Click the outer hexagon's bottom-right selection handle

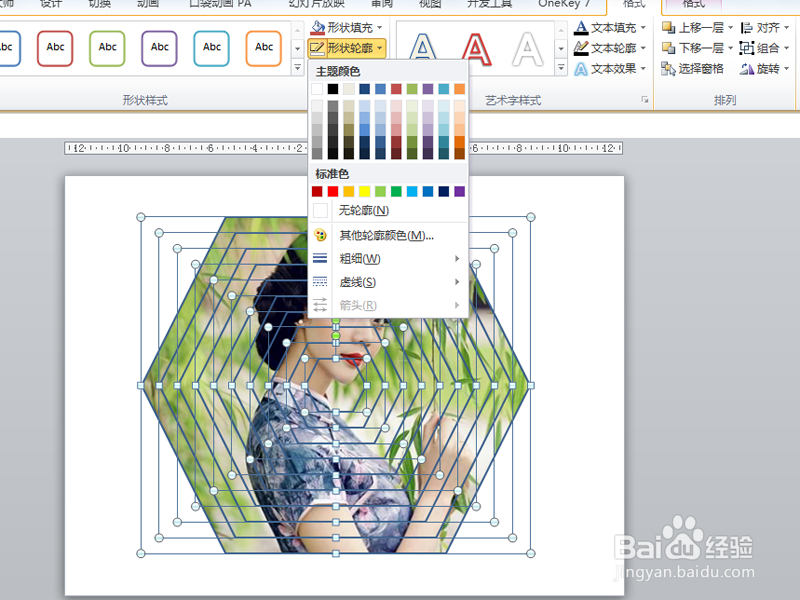[531, 553]
